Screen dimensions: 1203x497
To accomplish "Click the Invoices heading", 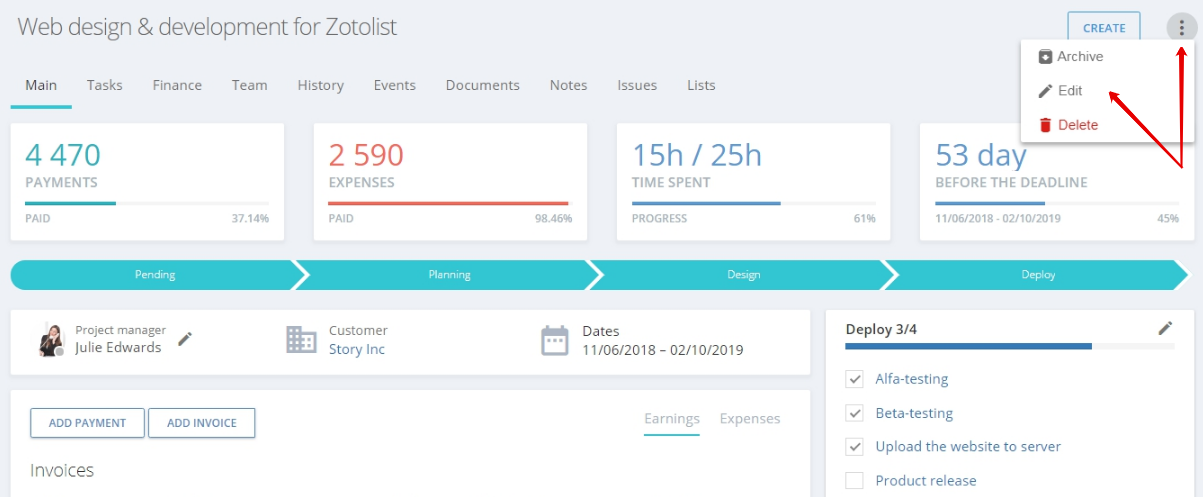I will [x=62, y=470].
